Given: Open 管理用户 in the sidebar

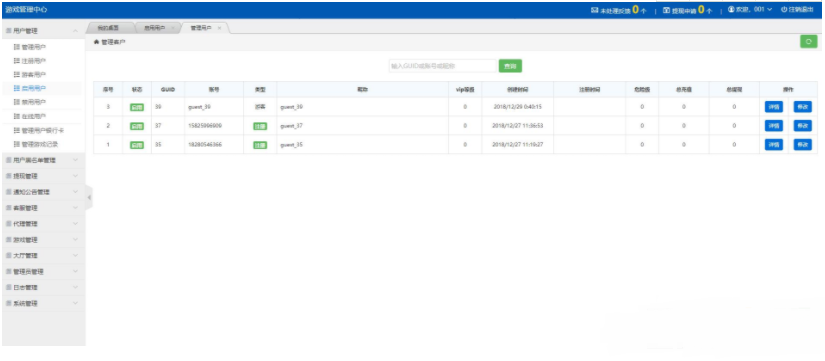Looking at the screenshot, I should [x=34, y=47].
